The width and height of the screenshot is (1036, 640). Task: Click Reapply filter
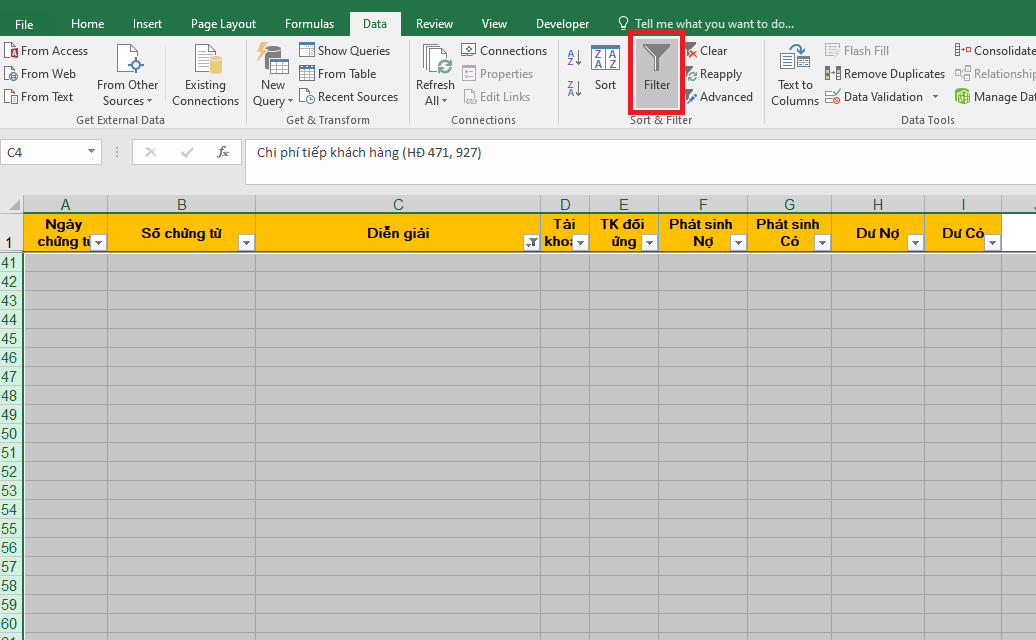click(713, 74)
